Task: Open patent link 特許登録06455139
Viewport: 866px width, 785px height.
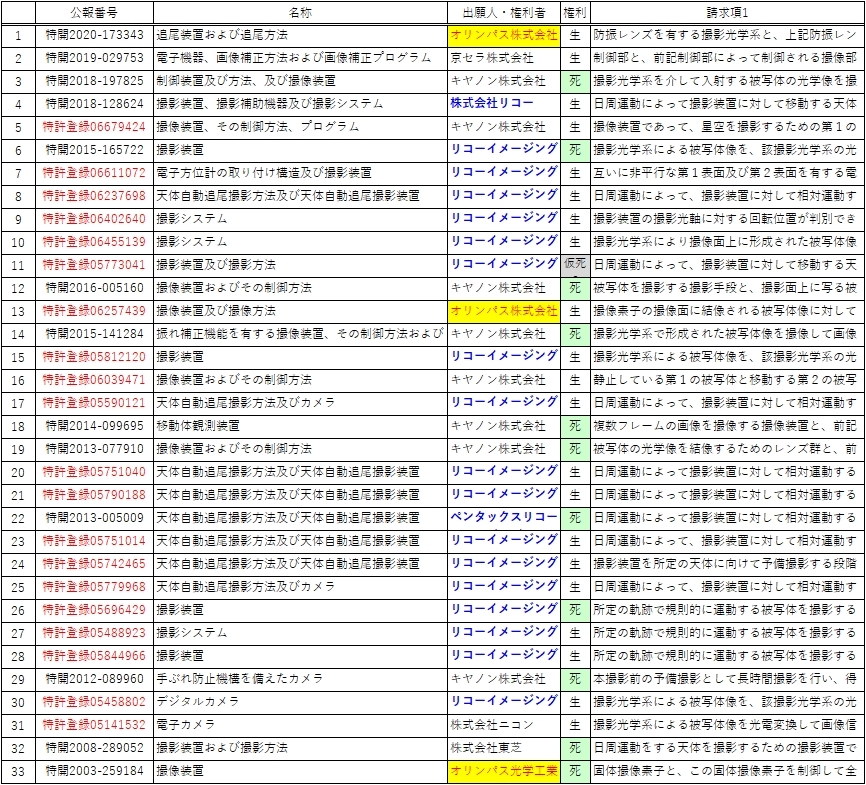Action: (x=94, y=242)
